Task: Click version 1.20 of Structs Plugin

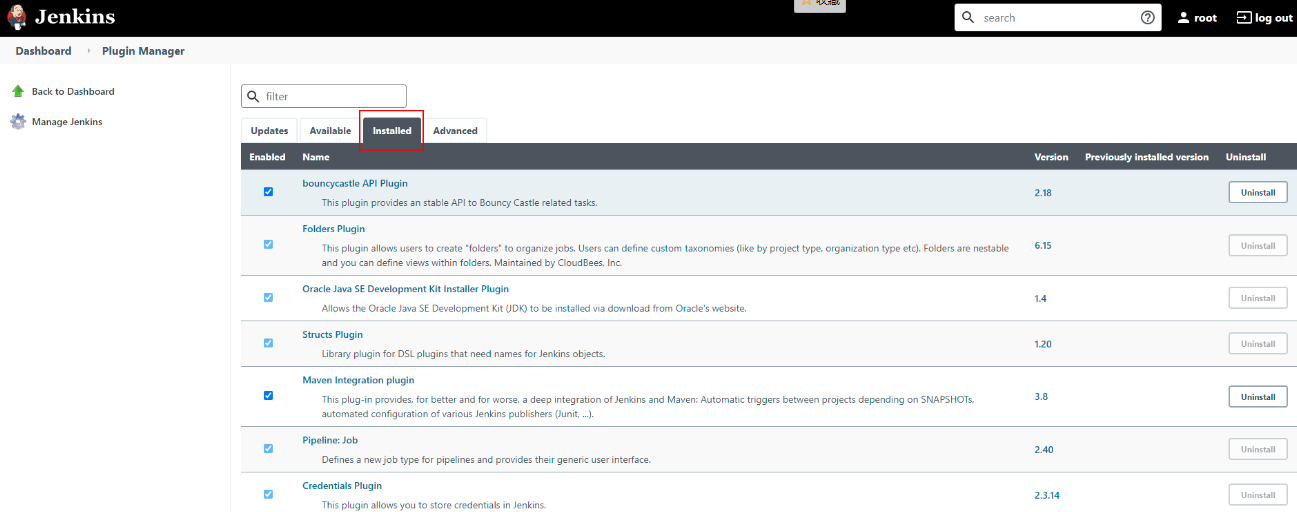Action: [x=1043, y=344]
